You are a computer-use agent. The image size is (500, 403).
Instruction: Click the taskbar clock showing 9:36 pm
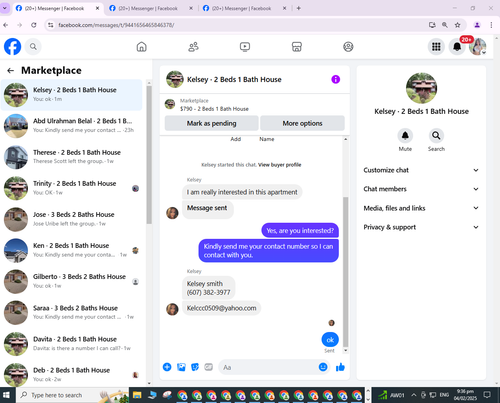(x=465, y=395)
